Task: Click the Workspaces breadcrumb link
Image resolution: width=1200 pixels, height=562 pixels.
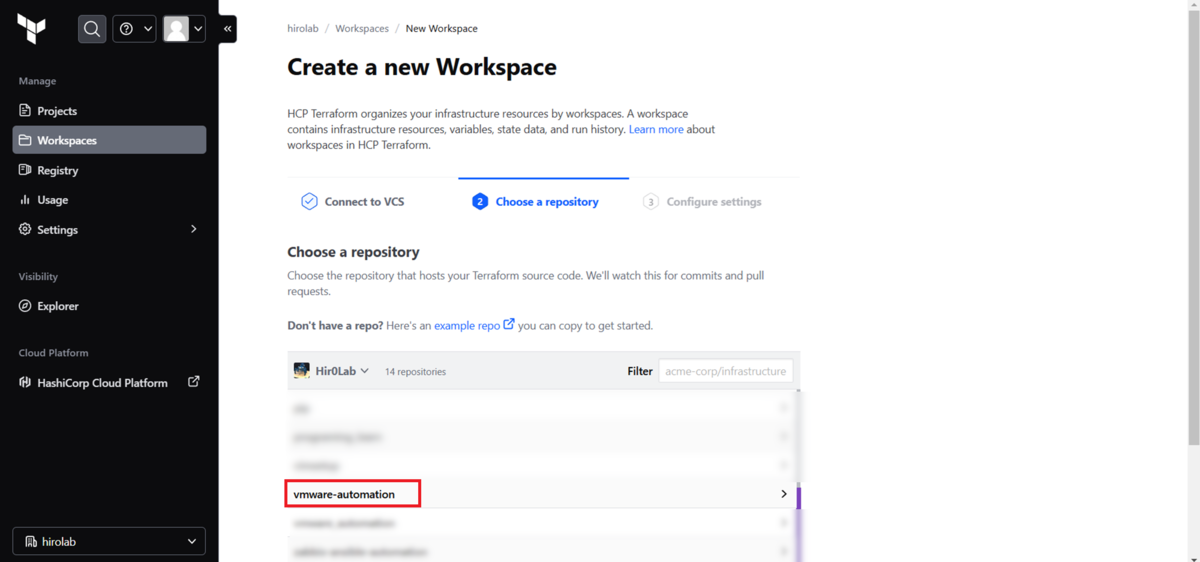Action: (x=362, y=29)
